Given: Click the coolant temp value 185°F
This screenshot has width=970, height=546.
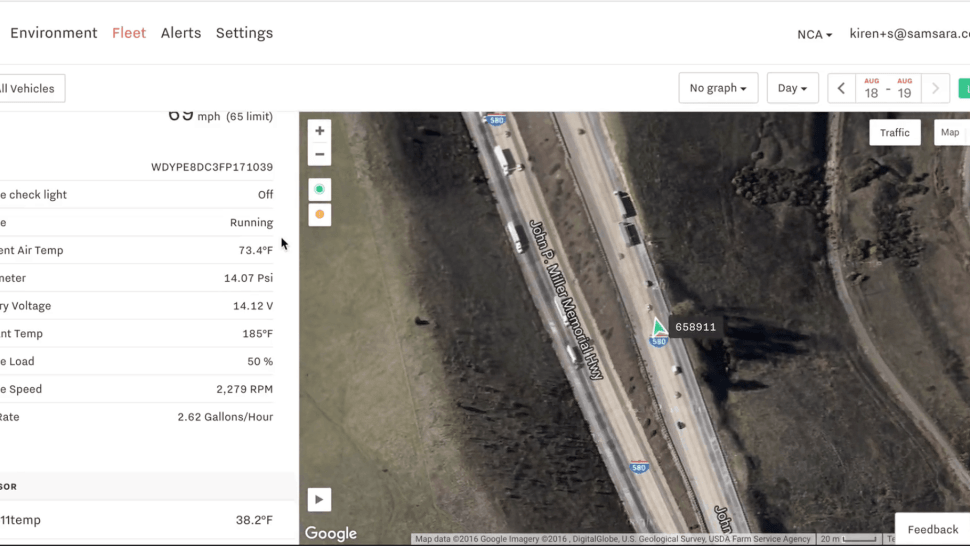Looking at the screenshot, I should pos(257,334).
